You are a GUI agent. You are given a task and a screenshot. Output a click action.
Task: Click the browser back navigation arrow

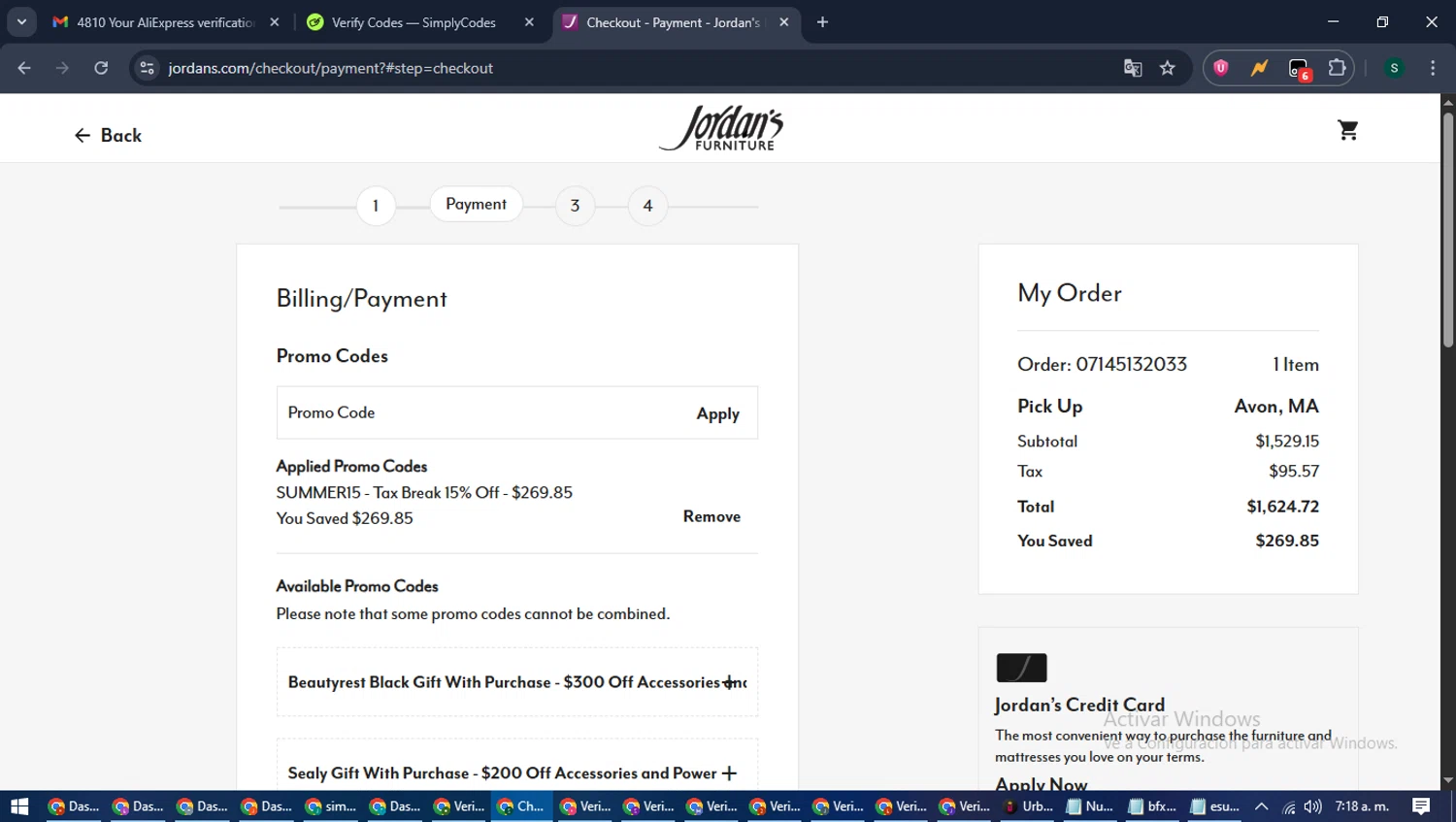[x=24, y=68]
